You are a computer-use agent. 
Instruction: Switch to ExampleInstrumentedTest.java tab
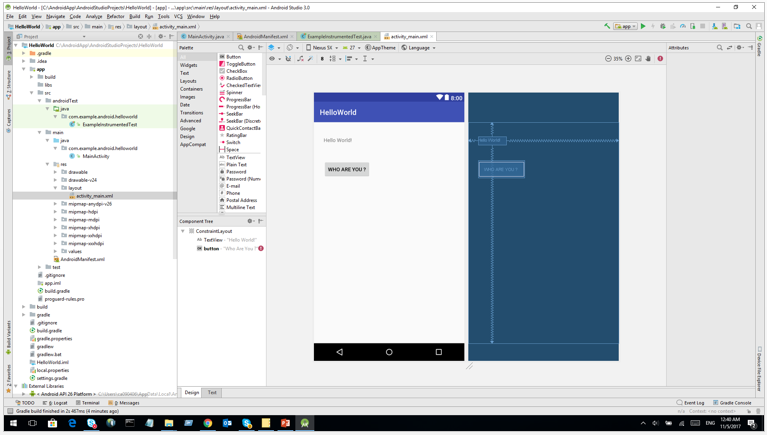pos(339,36)
